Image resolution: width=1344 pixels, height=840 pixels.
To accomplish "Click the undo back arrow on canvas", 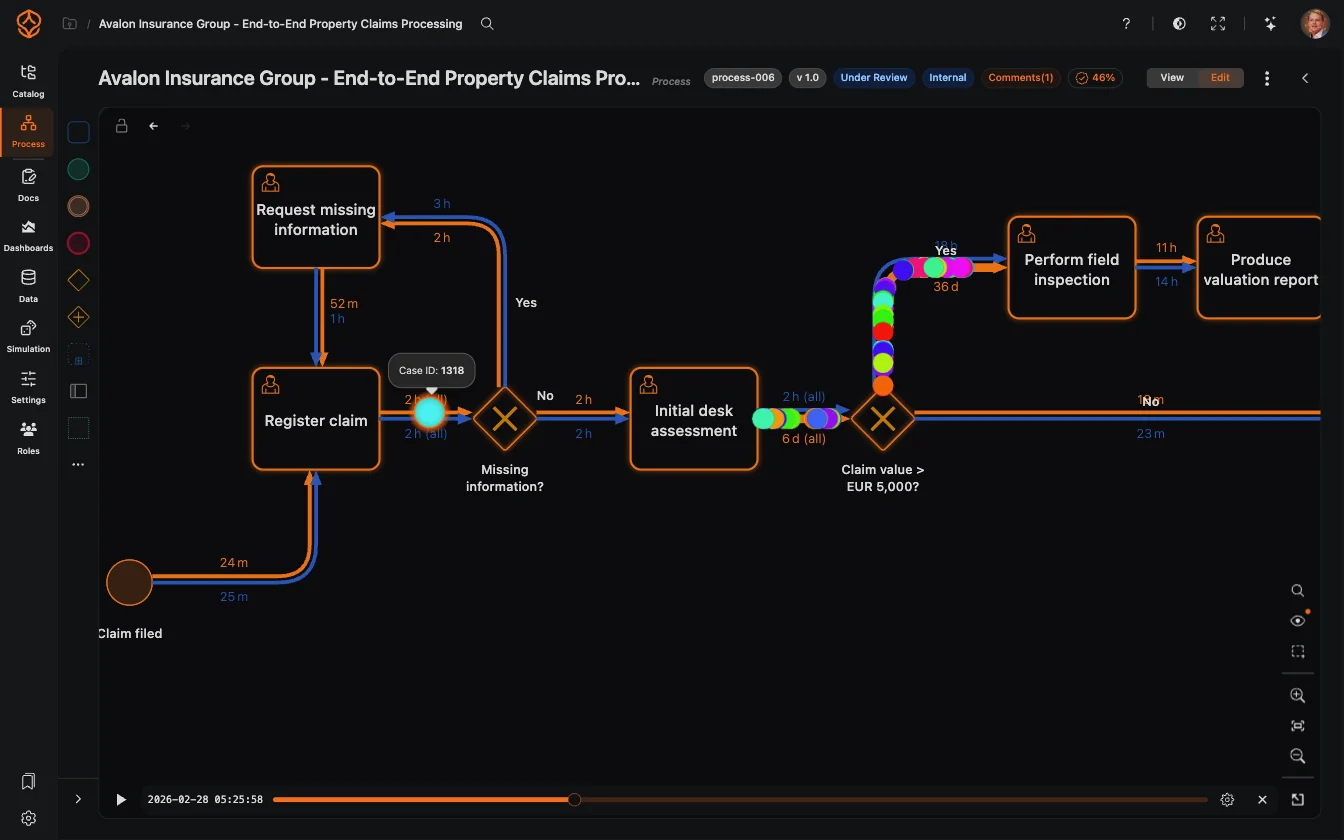I will (153, 126).
